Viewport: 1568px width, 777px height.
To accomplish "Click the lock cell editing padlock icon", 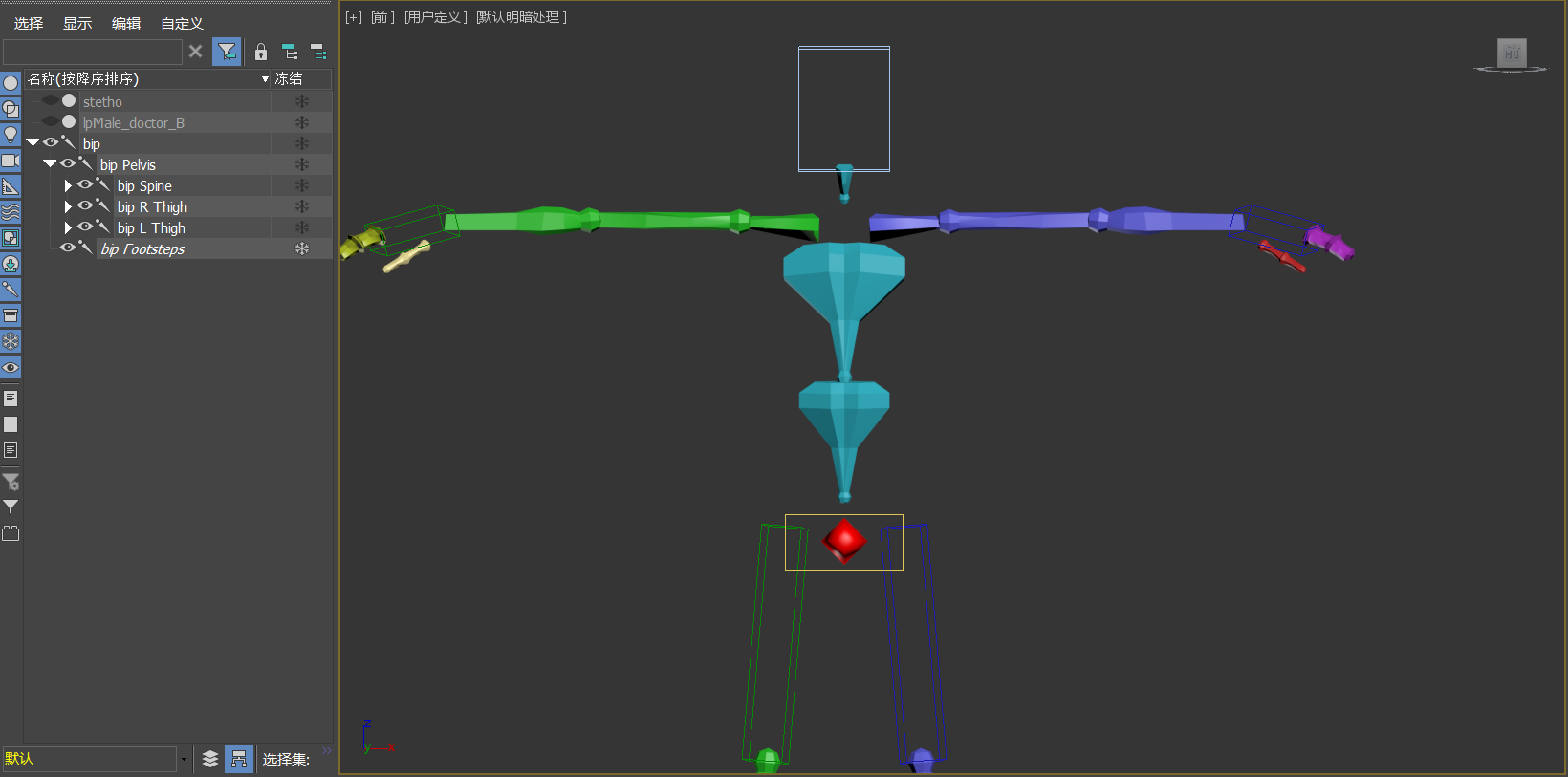I will pos(260,52).
